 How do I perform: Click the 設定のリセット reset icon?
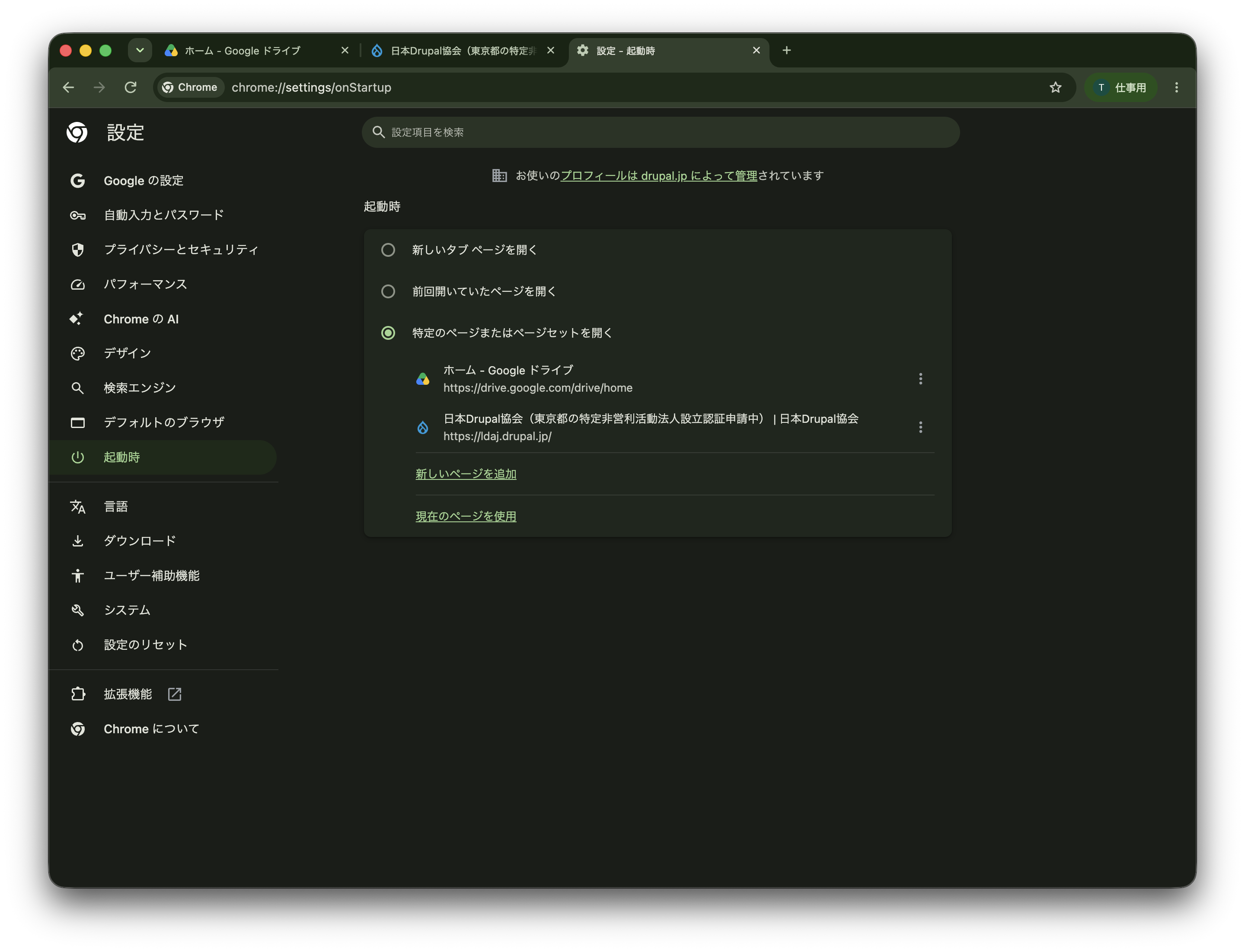point(78,645)
